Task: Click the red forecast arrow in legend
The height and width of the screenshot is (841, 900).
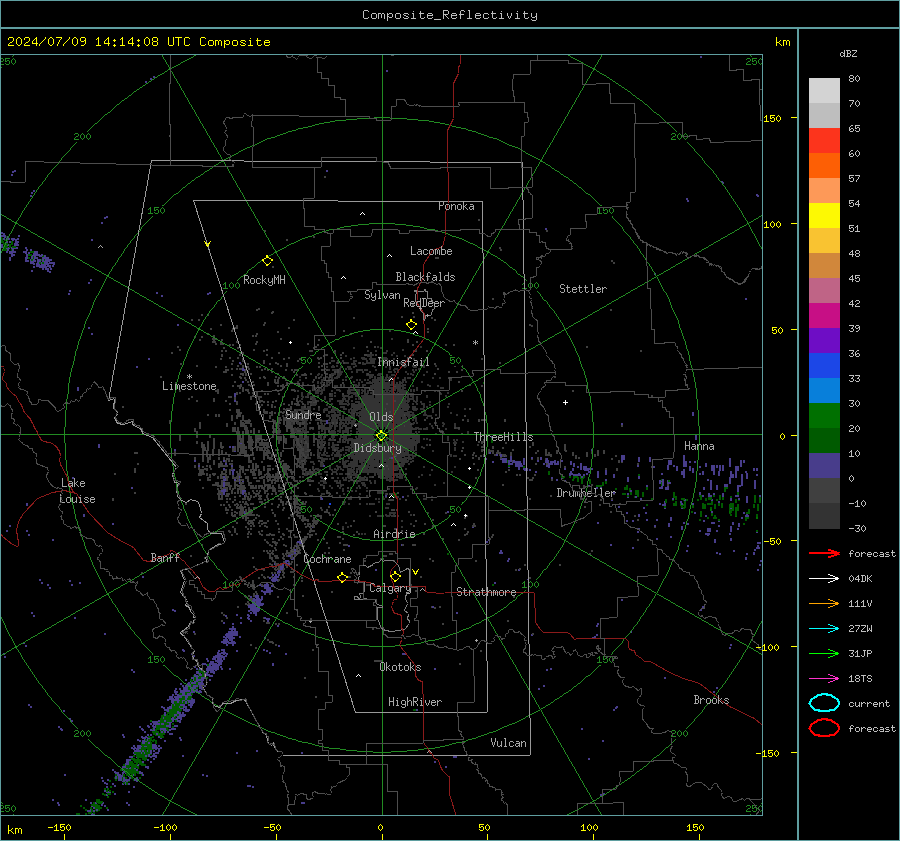Action: [x=825, y=553]
